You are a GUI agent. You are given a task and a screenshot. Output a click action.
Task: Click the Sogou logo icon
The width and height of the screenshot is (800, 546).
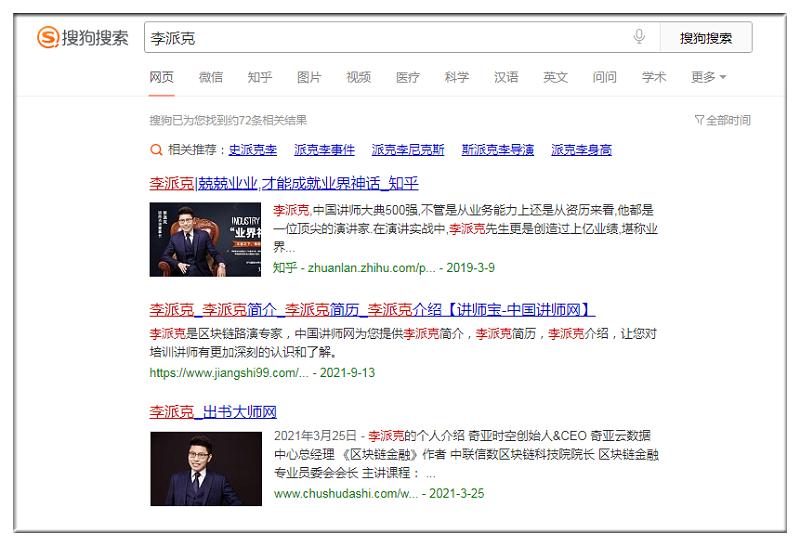click(48, 38)
